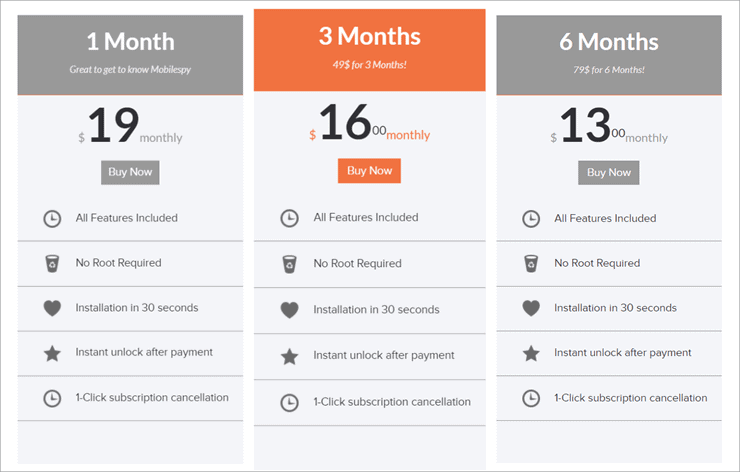Image resolution: width=740 pixels, height=472 pixels.
Task: Click the star icon in 3 Months plan
Action: [289, 356]
